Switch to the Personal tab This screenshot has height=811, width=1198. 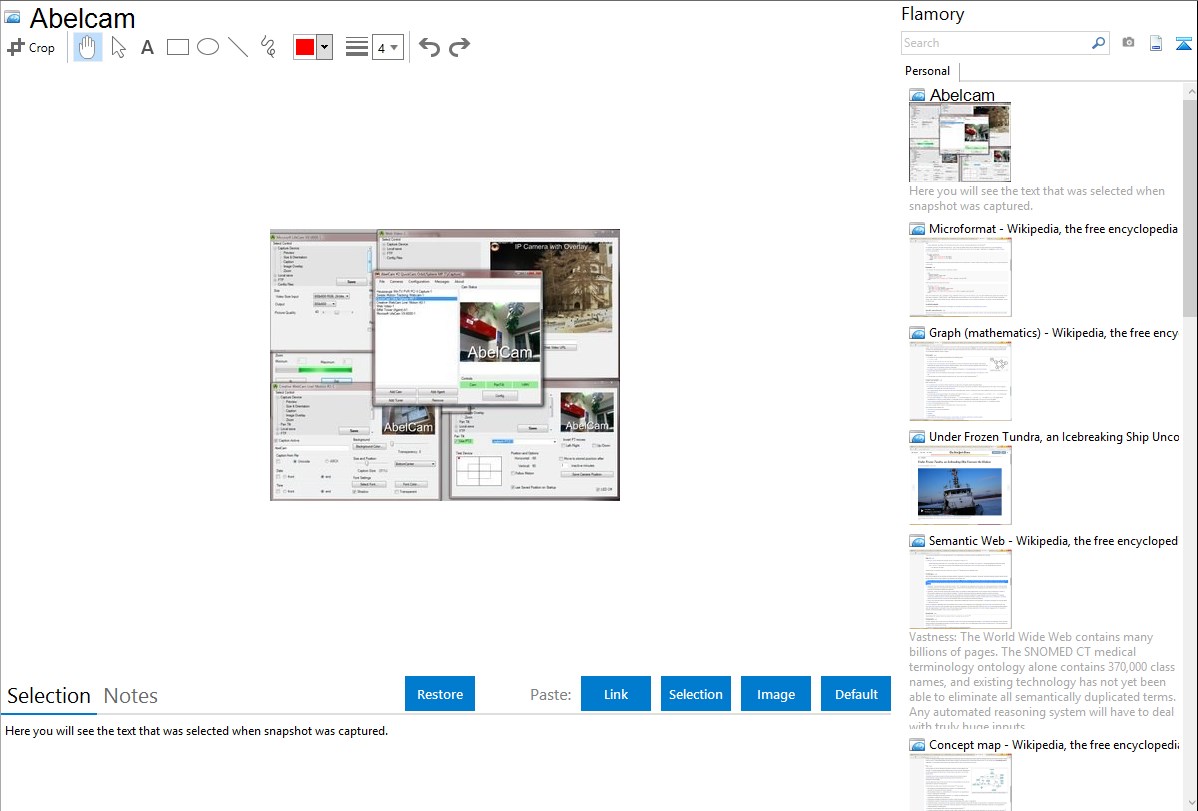928,71
